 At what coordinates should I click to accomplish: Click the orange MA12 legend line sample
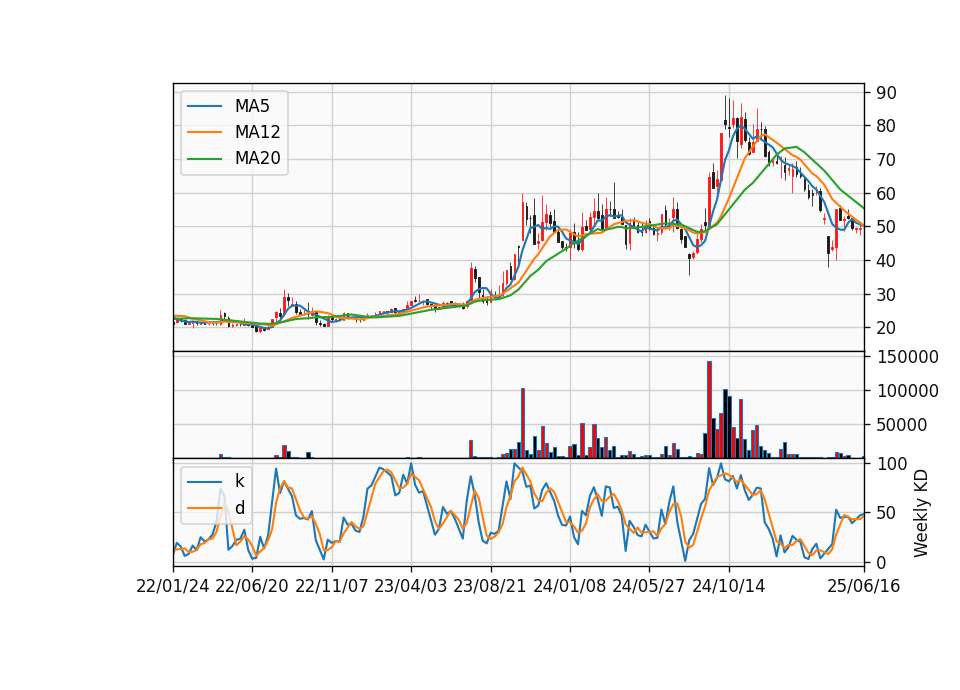(204, 132)
